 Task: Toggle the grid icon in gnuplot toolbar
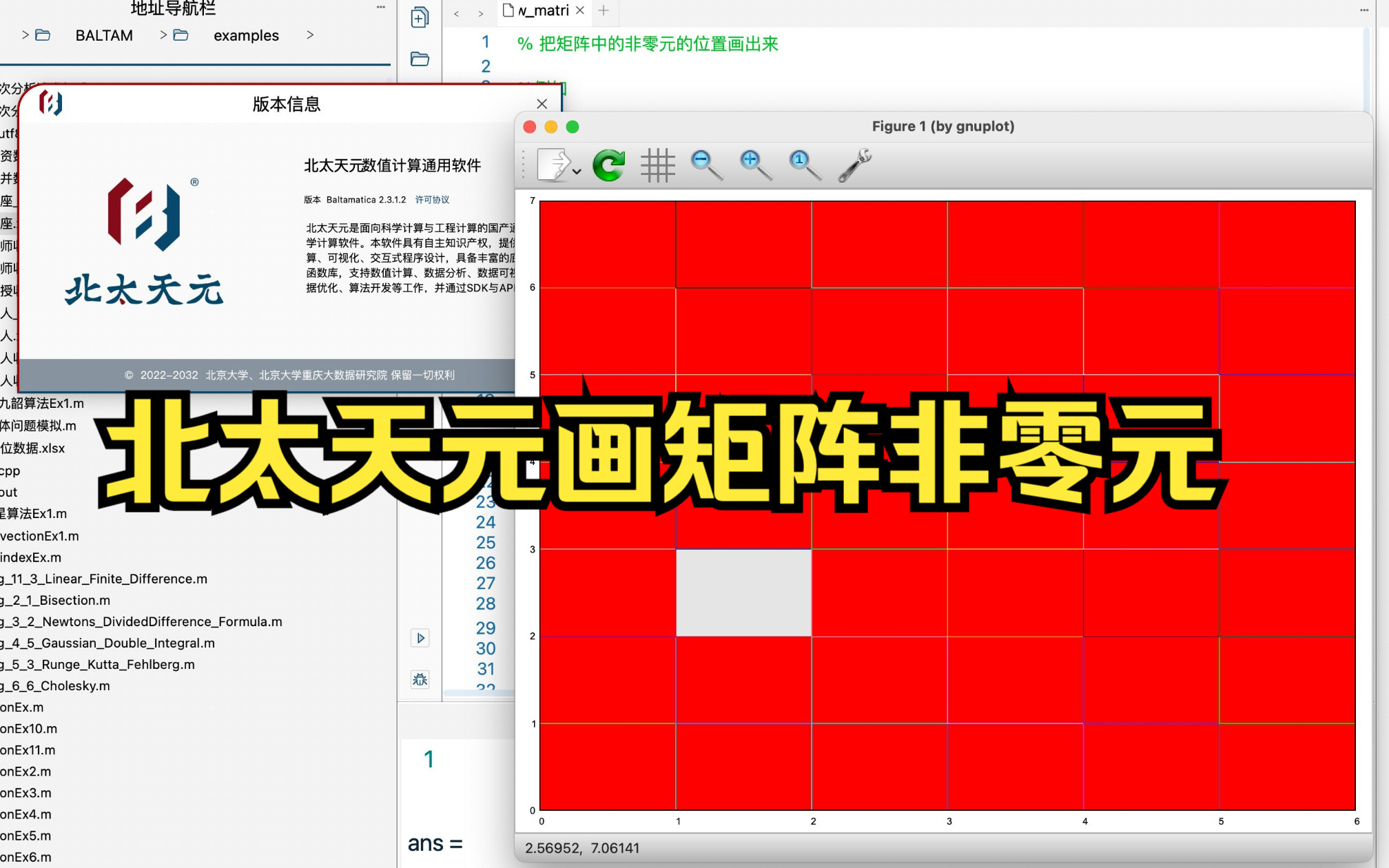click(x=657, y=165)
